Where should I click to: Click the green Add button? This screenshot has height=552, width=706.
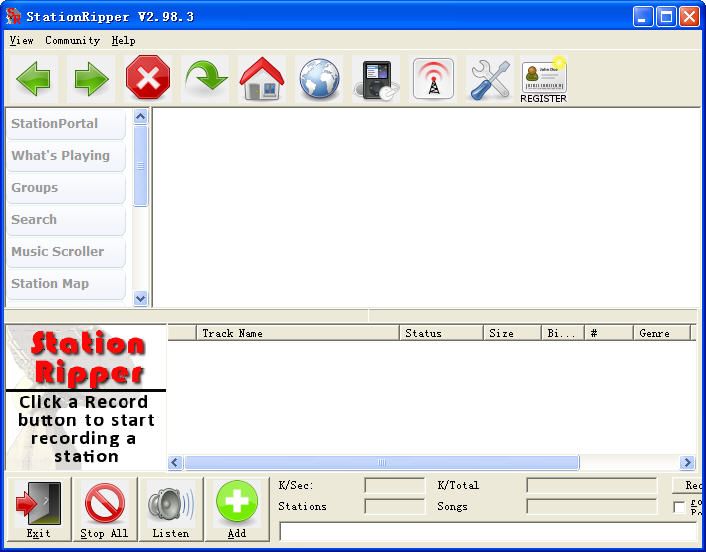(237, 509)
